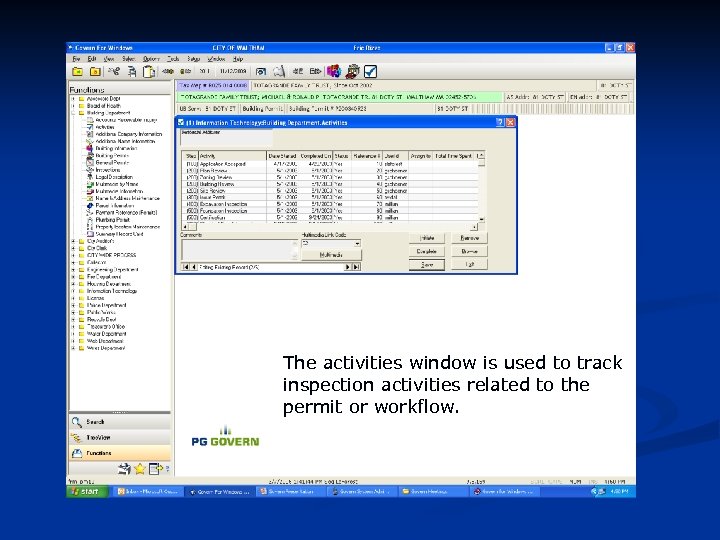Click the star favorites icon in sidebar
This screenshot has height=540, width=720.
(140, 469)
